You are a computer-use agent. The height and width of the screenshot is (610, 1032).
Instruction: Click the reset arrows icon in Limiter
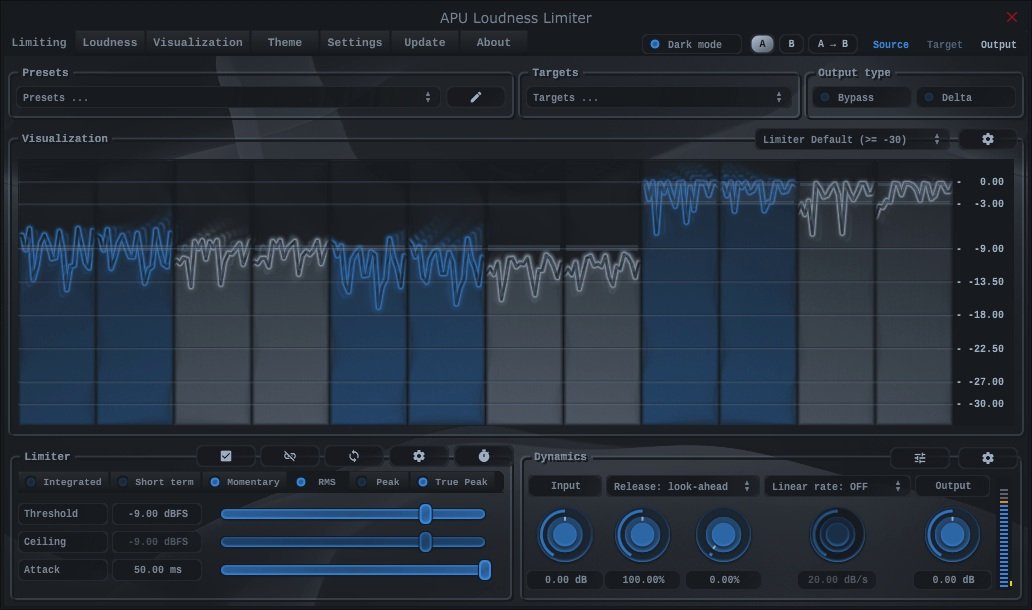point(354,456)
